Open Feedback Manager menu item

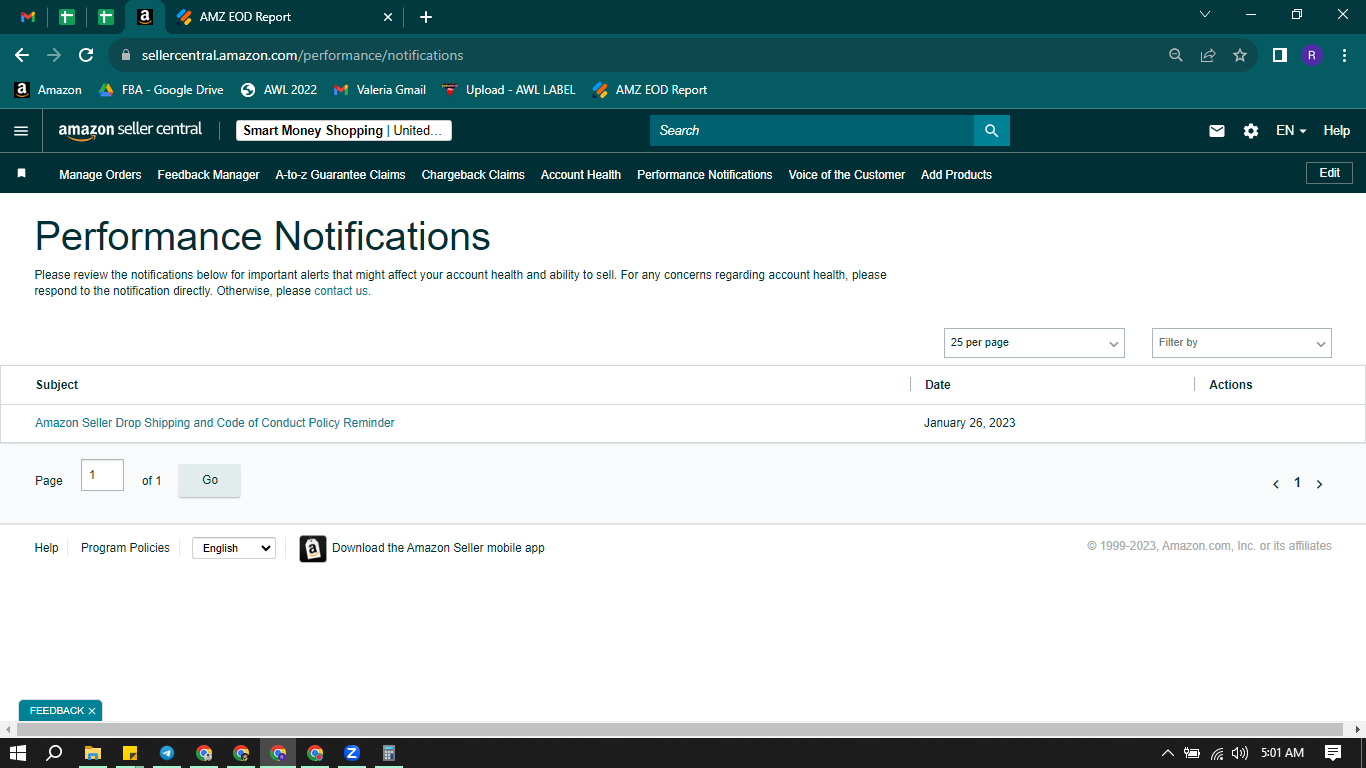tap(208, 175)
